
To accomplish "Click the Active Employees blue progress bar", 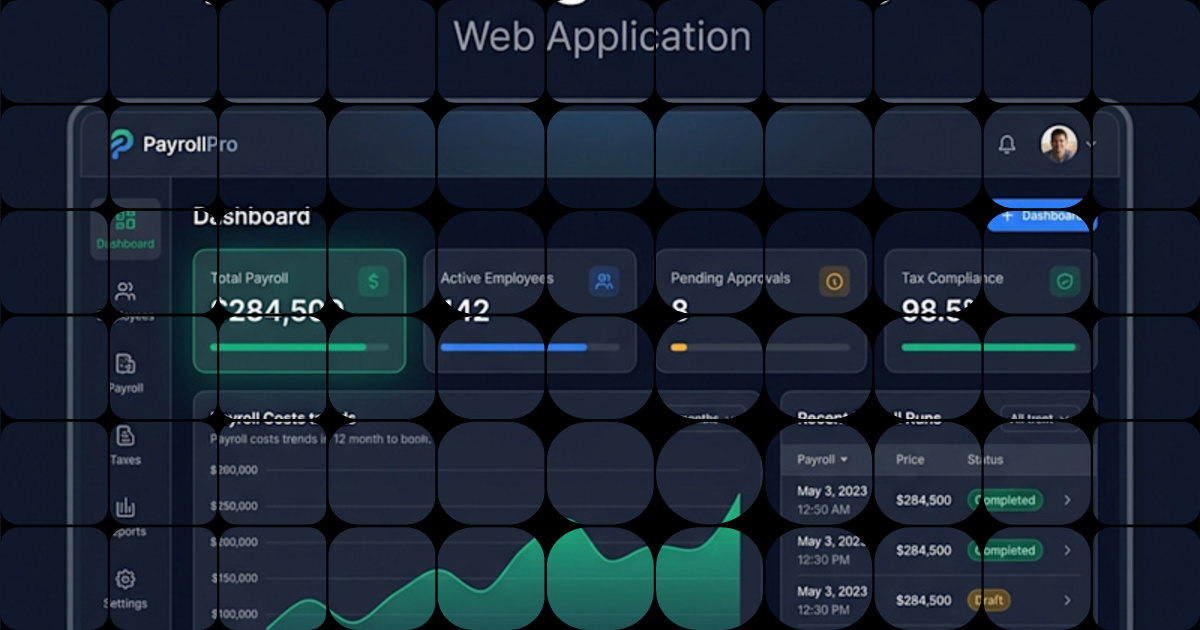I will [x=514, y=347].
